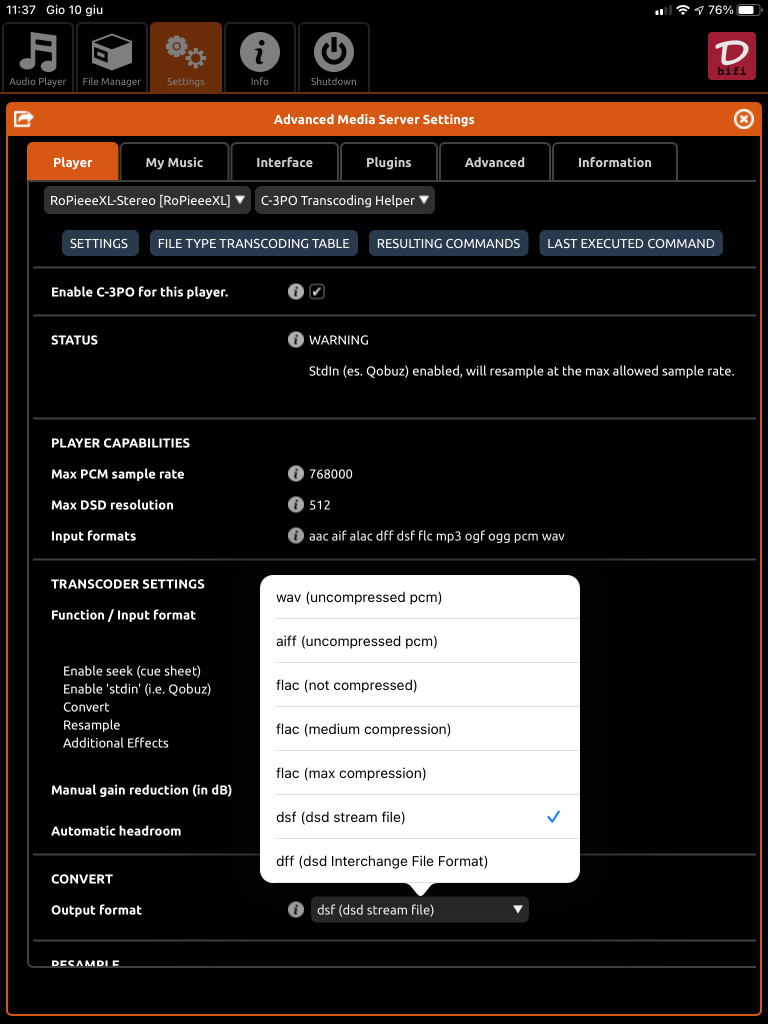Screen dimensions: 768x1024
Task: Open the Info section
Action: pos(259,57)
